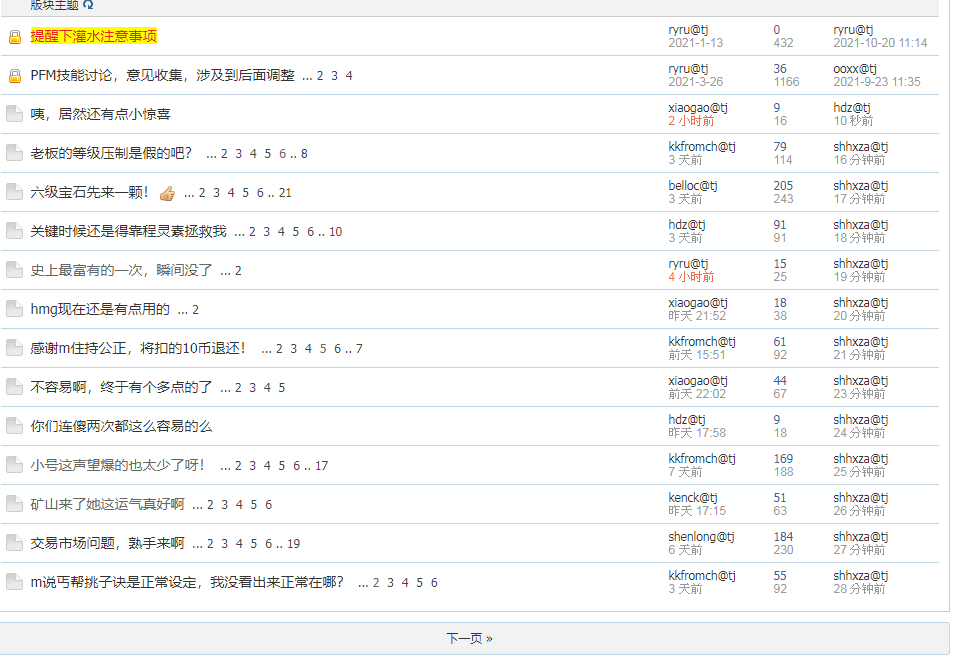Jump to page 4 of PFM技能讨论 thread
975x659 pixels.
click(349, 76)
